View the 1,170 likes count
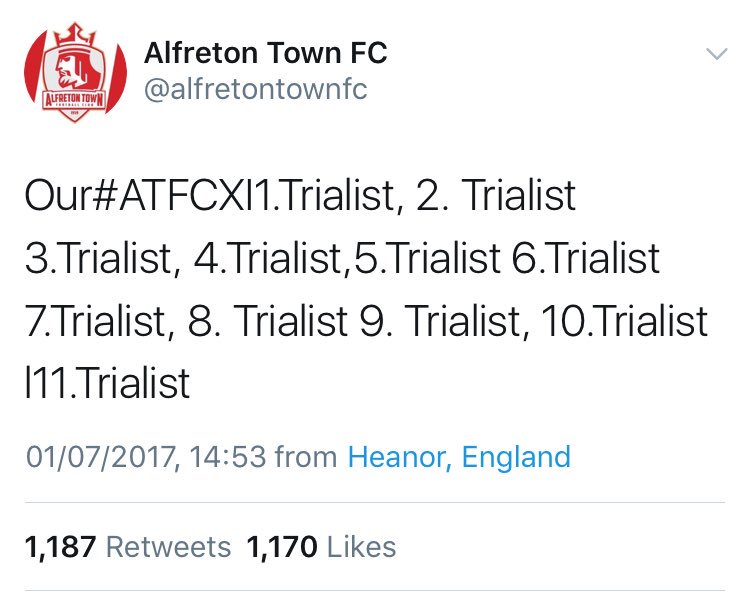750x593 pixels. click(282, 547)
